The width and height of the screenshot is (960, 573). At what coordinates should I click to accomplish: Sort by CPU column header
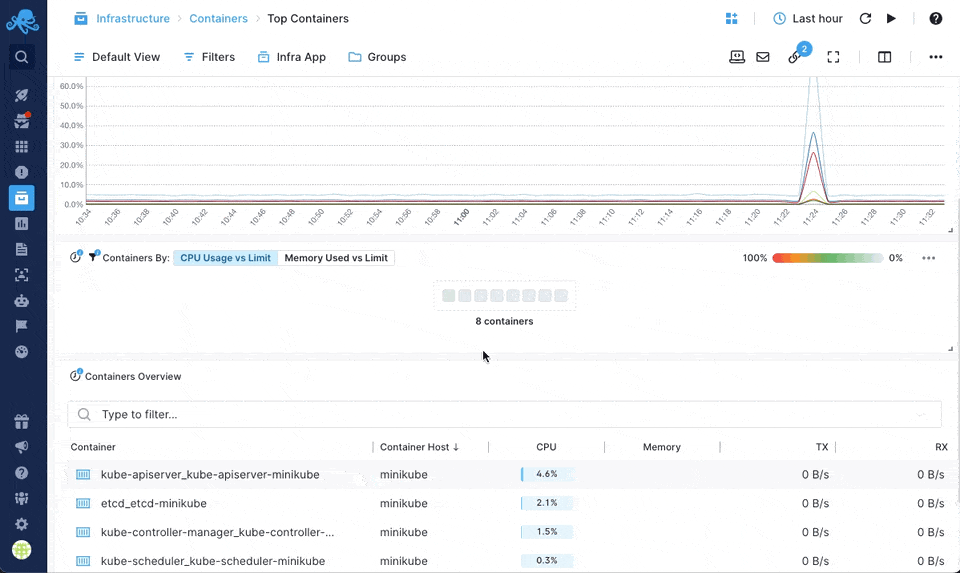[546, 447]
